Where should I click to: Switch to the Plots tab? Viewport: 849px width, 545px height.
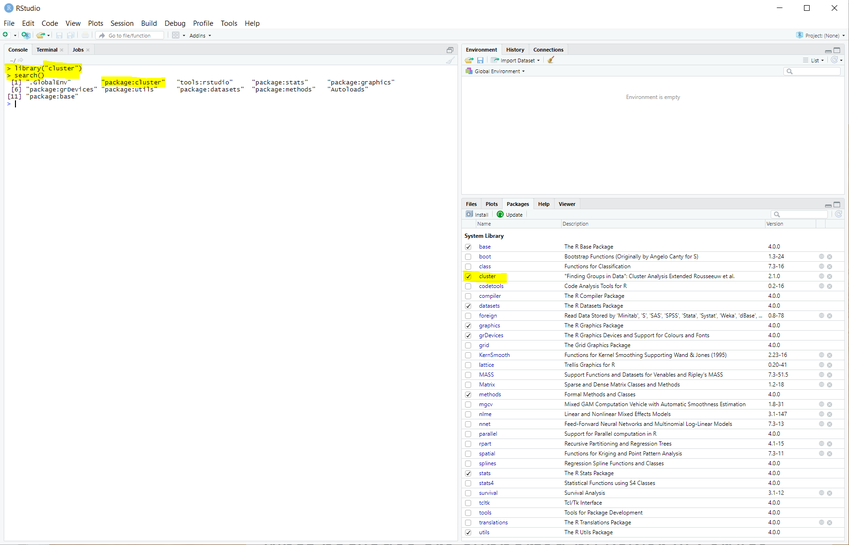pyautogui.click(x=492, y=204)
